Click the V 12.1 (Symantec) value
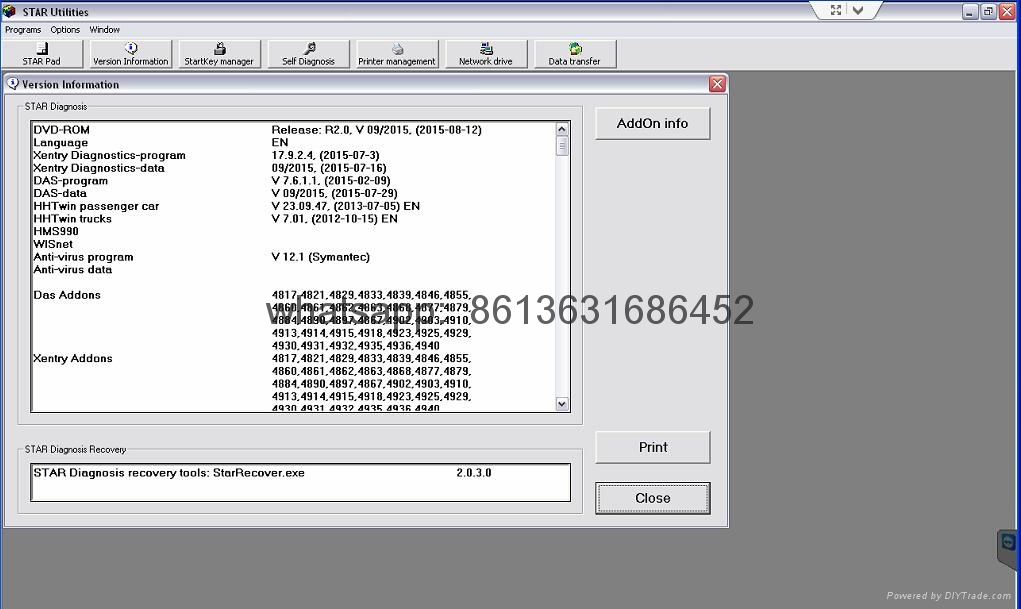1021x609 pixels. coord(320,257)
